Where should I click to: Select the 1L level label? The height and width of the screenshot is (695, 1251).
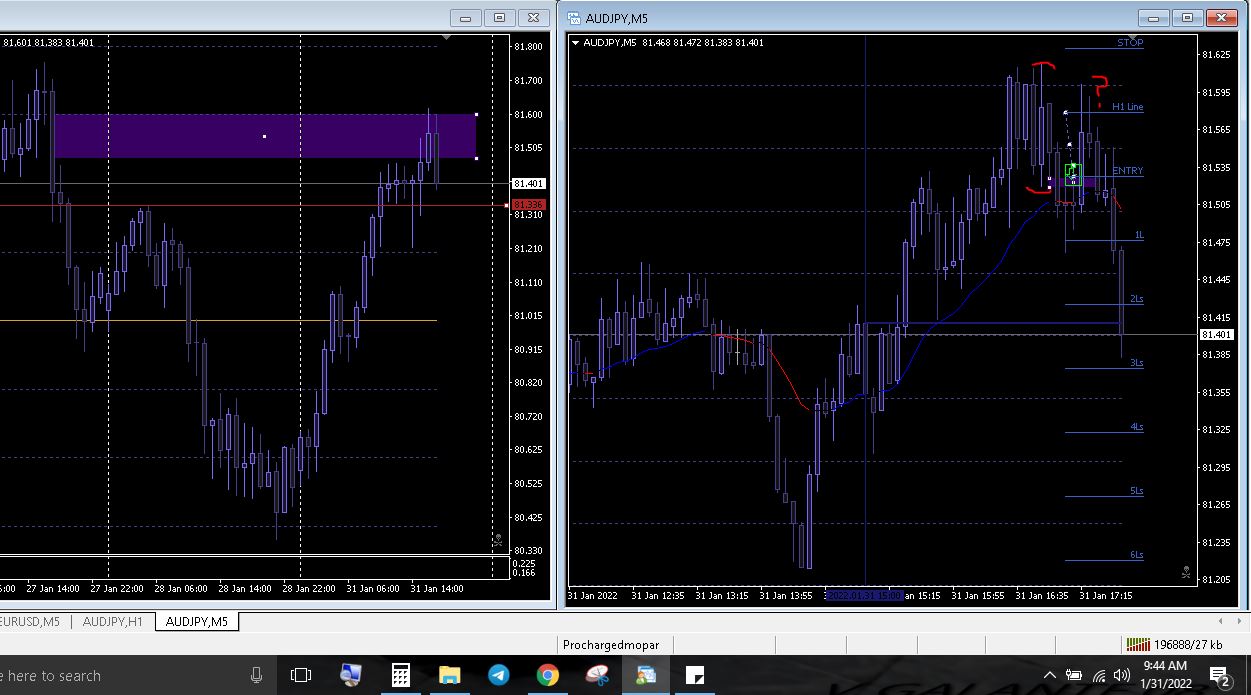click(x=1139, y=235)
